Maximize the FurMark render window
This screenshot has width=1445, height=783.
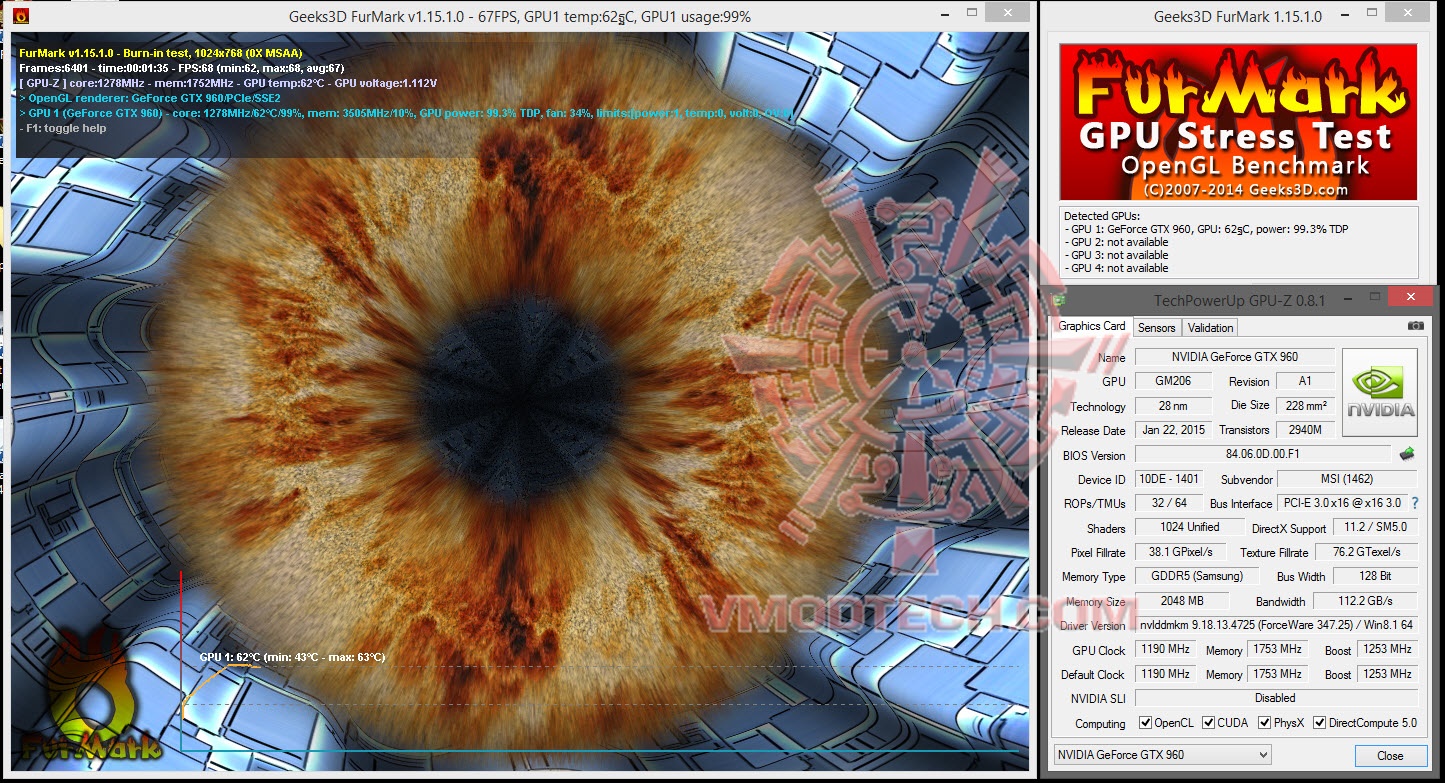pos(973,15)
